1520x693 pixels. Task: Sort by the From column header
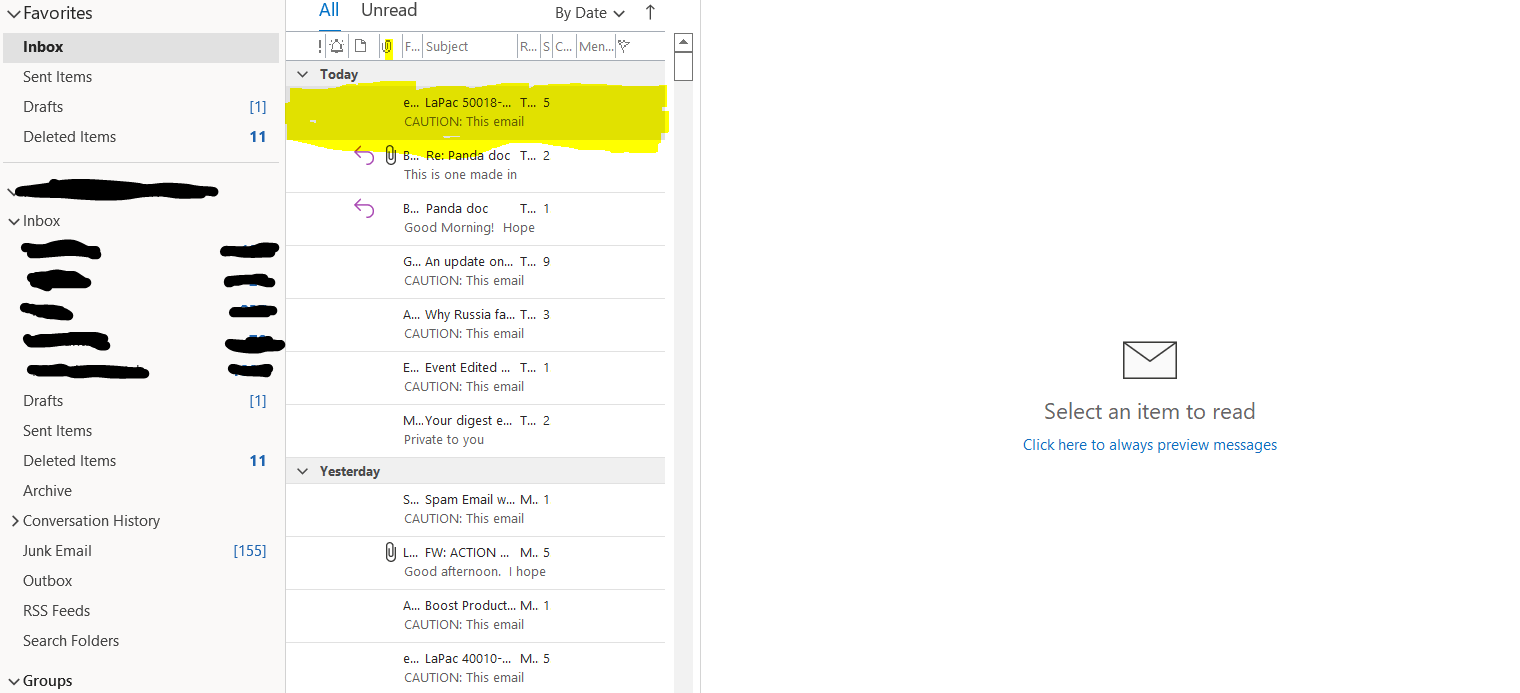coord(412,46)
